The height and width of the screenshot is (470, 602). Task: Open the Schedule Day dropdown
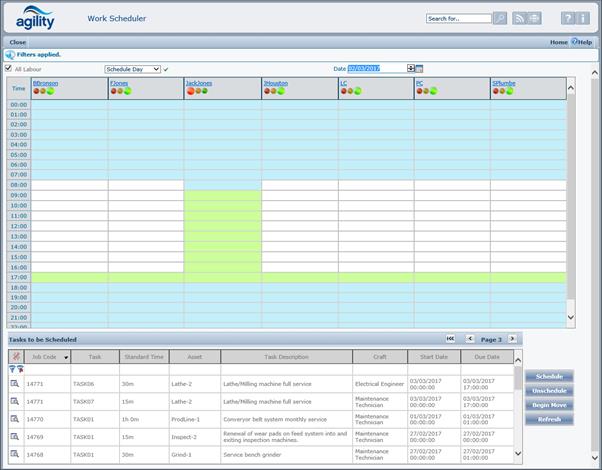[132, 69]
